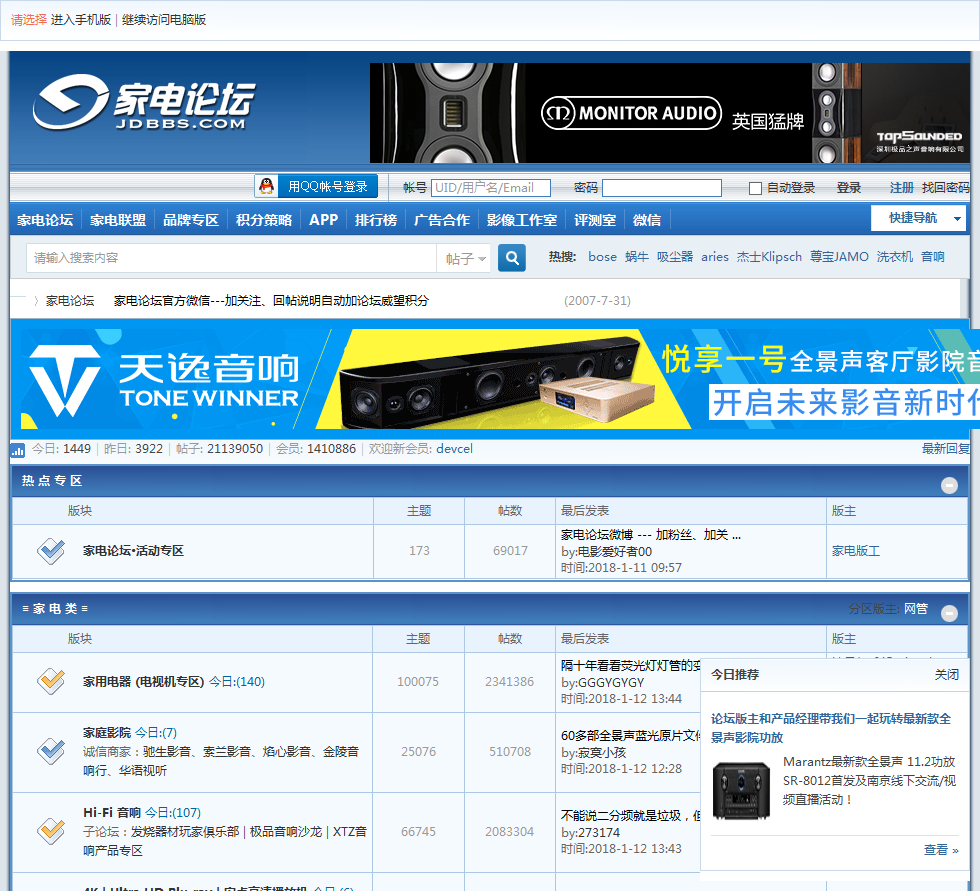This screenshot has height=891, width=980.
Task: Open the APP nav menu item
Action: (323, 220)
